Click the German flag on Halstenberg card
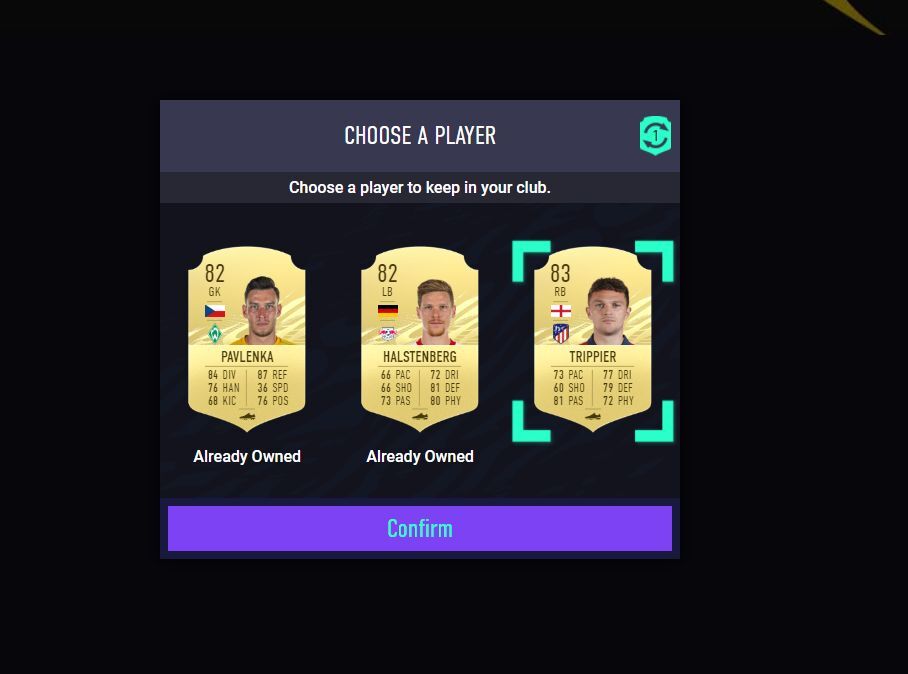 click(x=387, y=311)
